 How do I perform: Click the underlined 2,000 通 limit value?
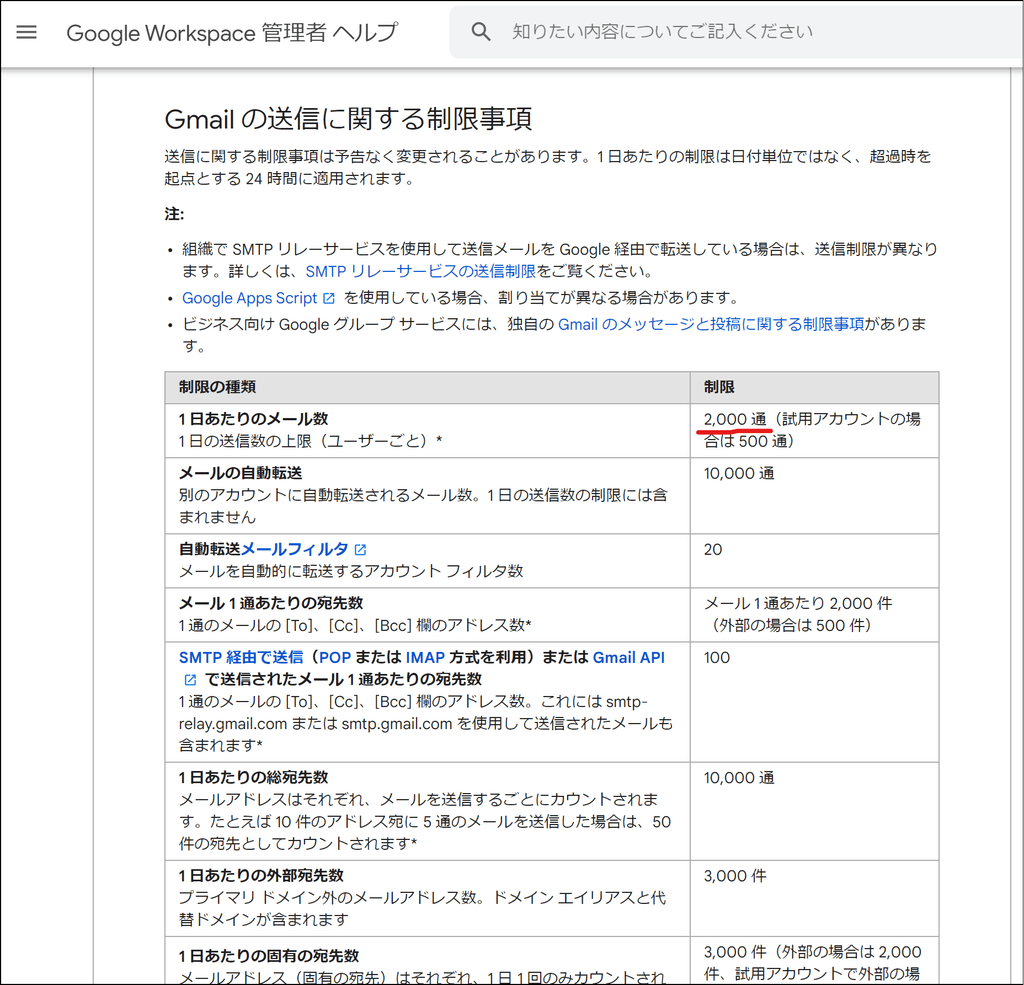tap(735, 419)
